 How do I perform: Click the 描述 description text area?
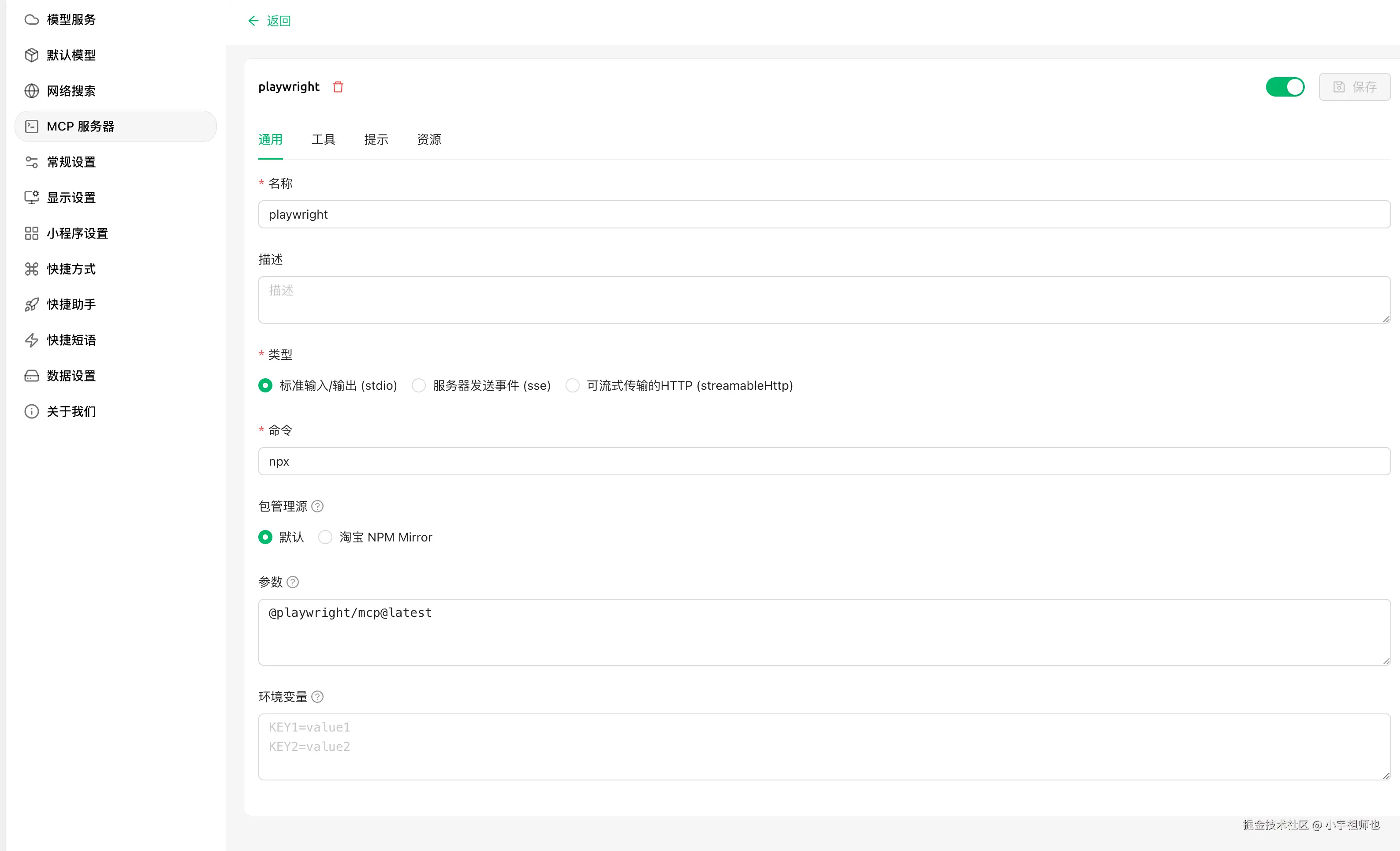[824, 300]
